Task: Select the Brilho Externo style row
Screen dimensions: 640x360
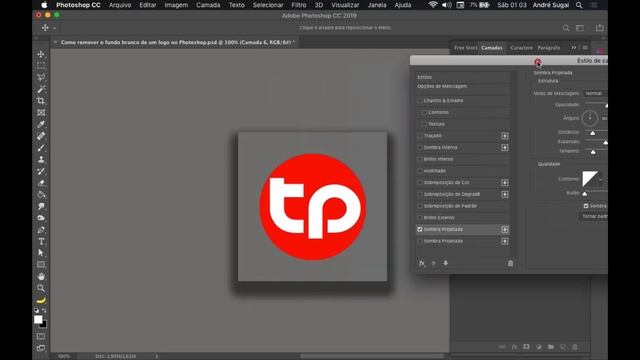Action: pyautogui.click(x=463, y=218)
